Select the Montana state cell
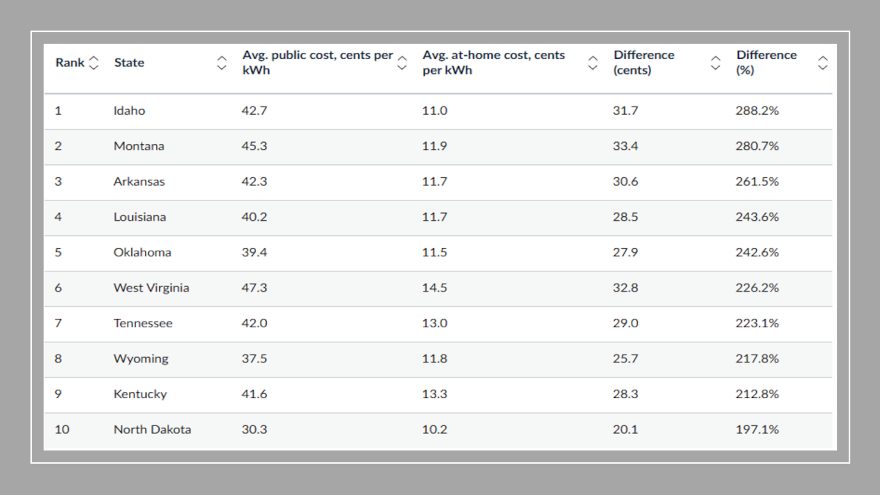880x495 pixels. [x=139, y=146]
